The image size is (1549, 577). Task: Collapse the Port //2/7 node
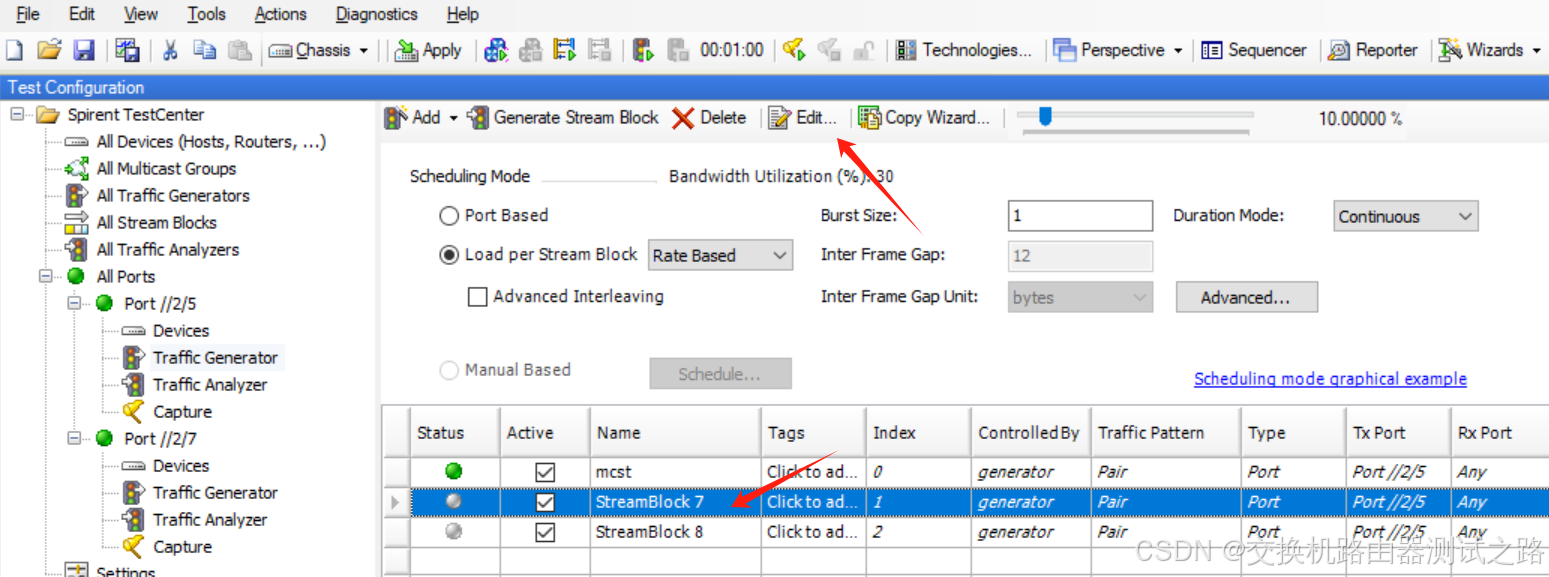(x=74, y=439)
